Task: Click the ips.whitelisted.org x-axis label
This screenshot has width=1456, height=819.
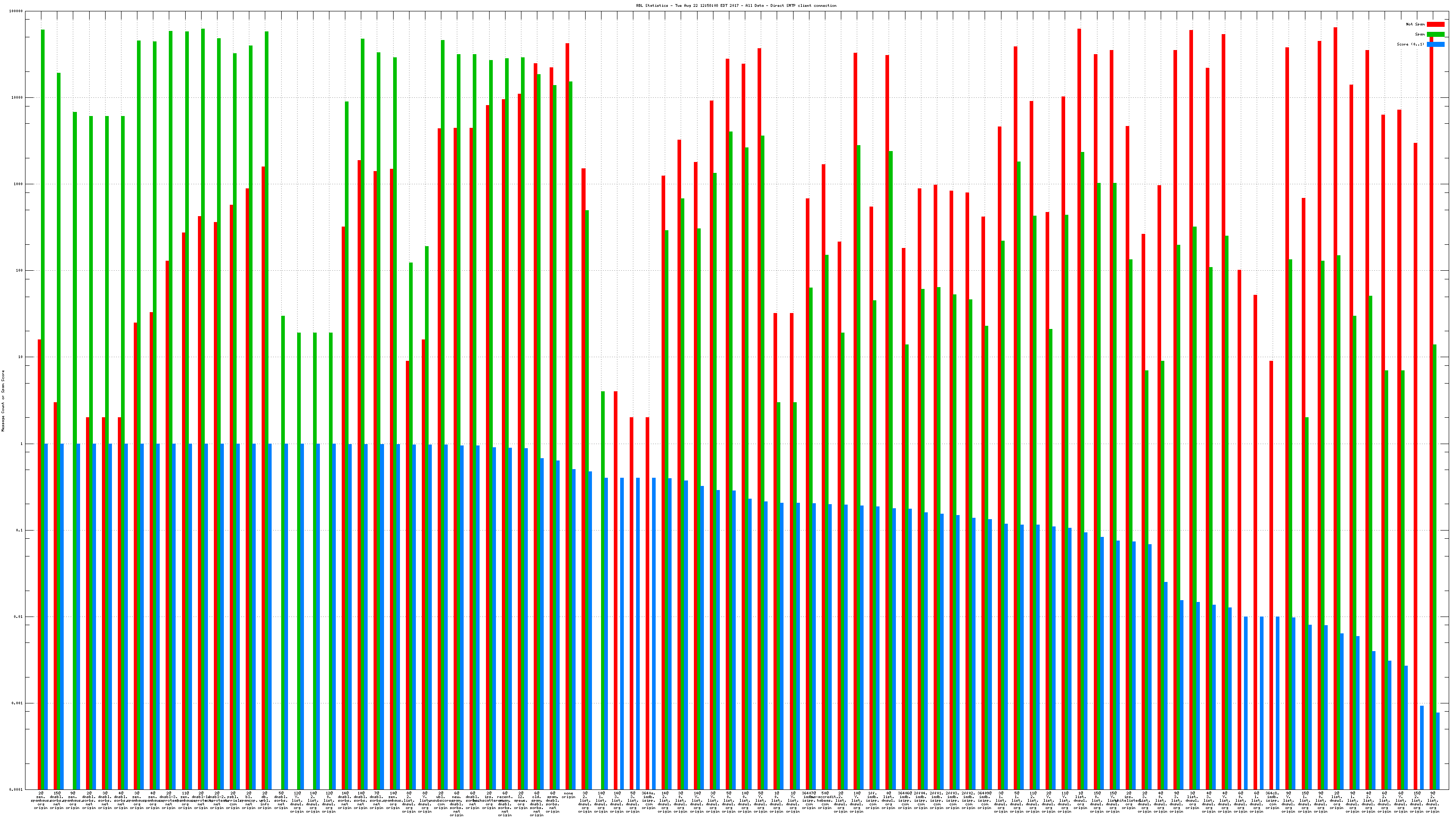Action: tap(1128, 800)
